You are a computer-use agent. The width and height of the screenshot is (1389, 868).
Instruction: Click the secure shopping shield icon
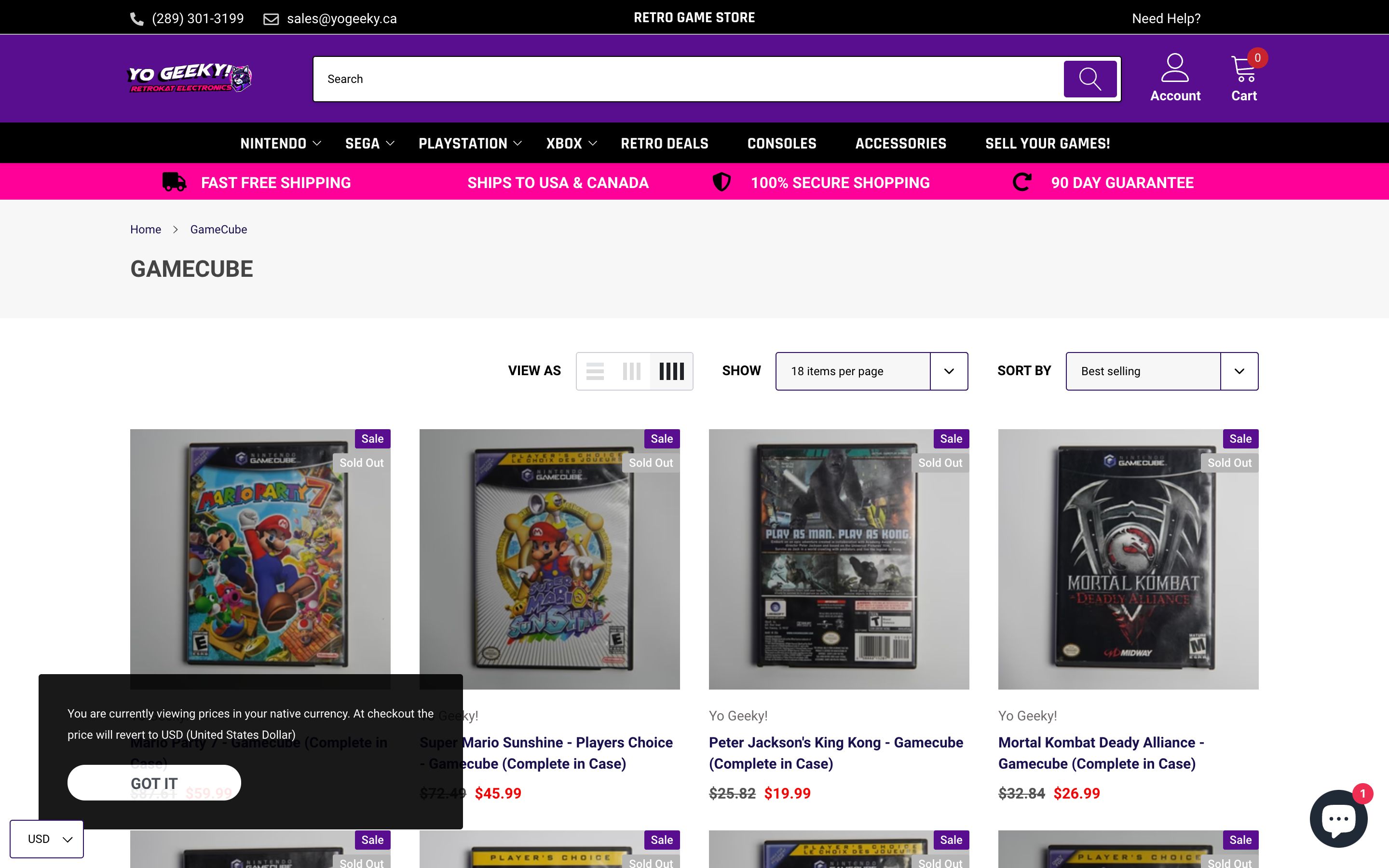point(721,182)
